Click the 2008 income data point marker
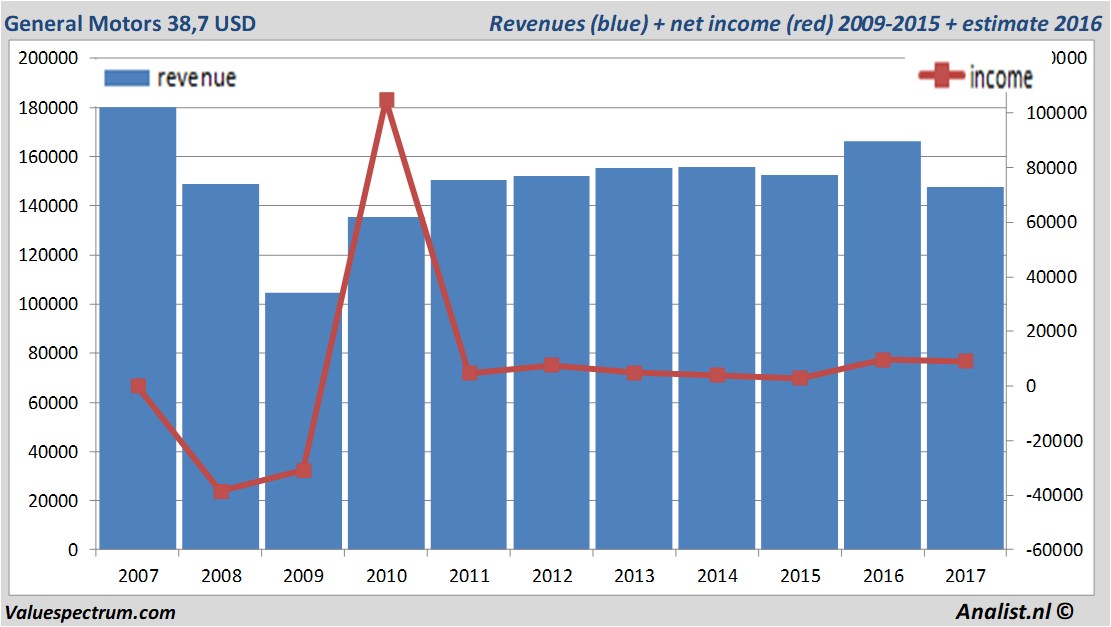Image resolution: width=1111 pixels, height=627 pixels. (x=221, y=490)
